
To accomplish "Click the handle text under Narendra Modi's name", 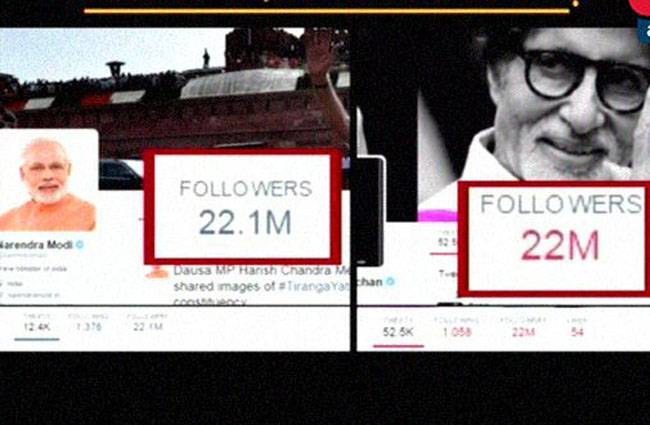I will (x=26, y=256).
